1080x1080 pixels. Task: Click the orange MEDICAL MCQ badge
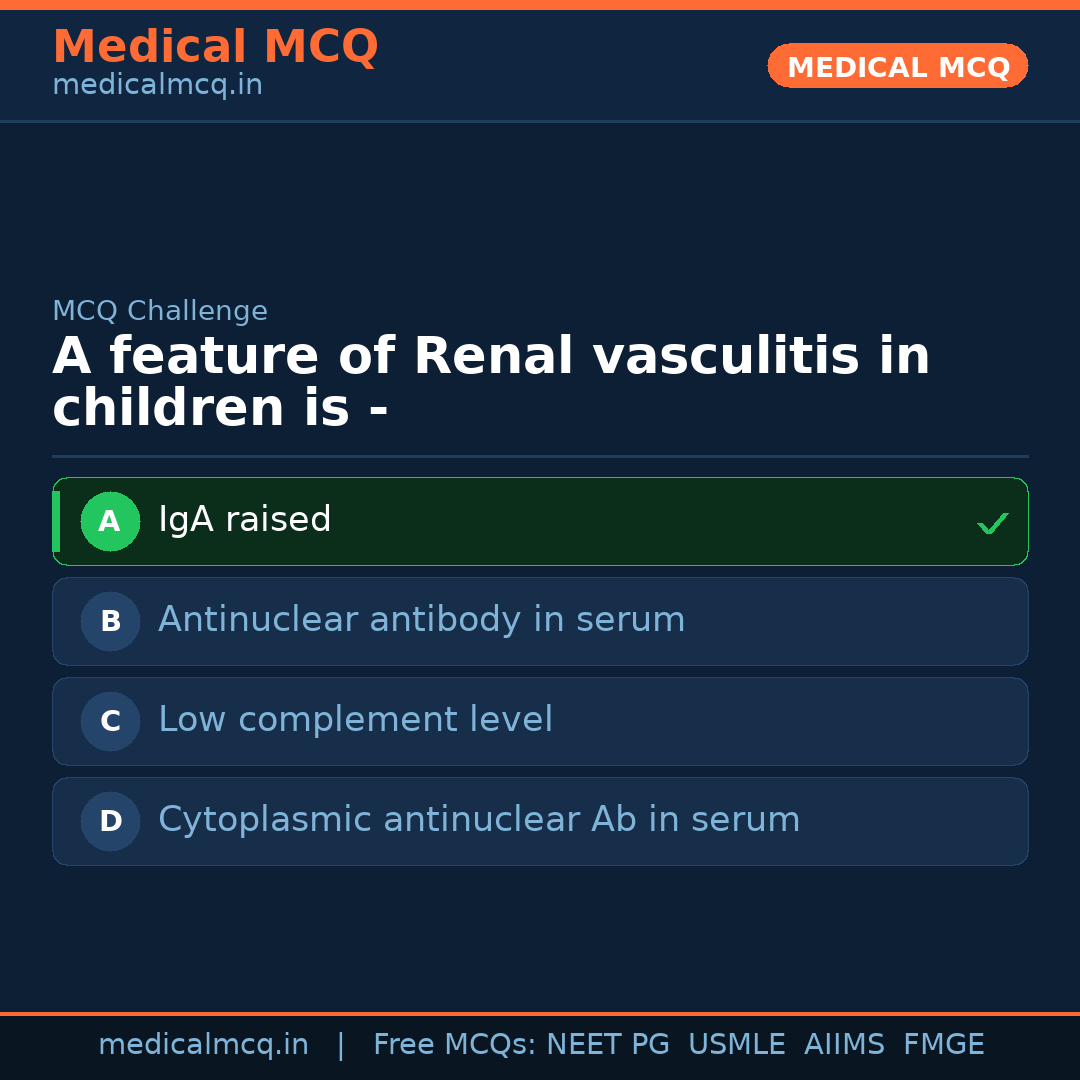tap(897, 66)
